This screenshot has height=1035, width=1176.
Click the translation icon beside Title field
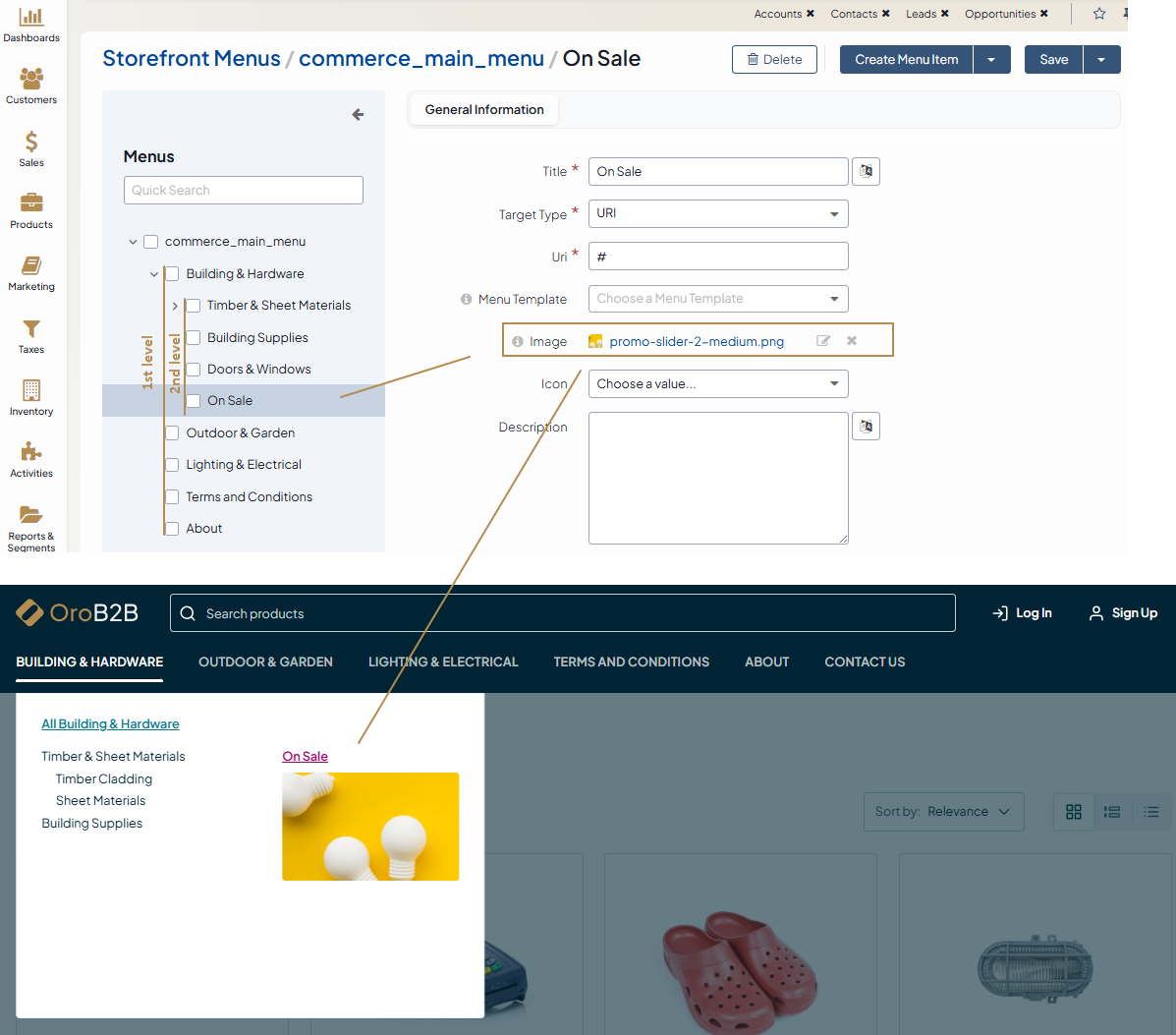click(x=866, y=171)
